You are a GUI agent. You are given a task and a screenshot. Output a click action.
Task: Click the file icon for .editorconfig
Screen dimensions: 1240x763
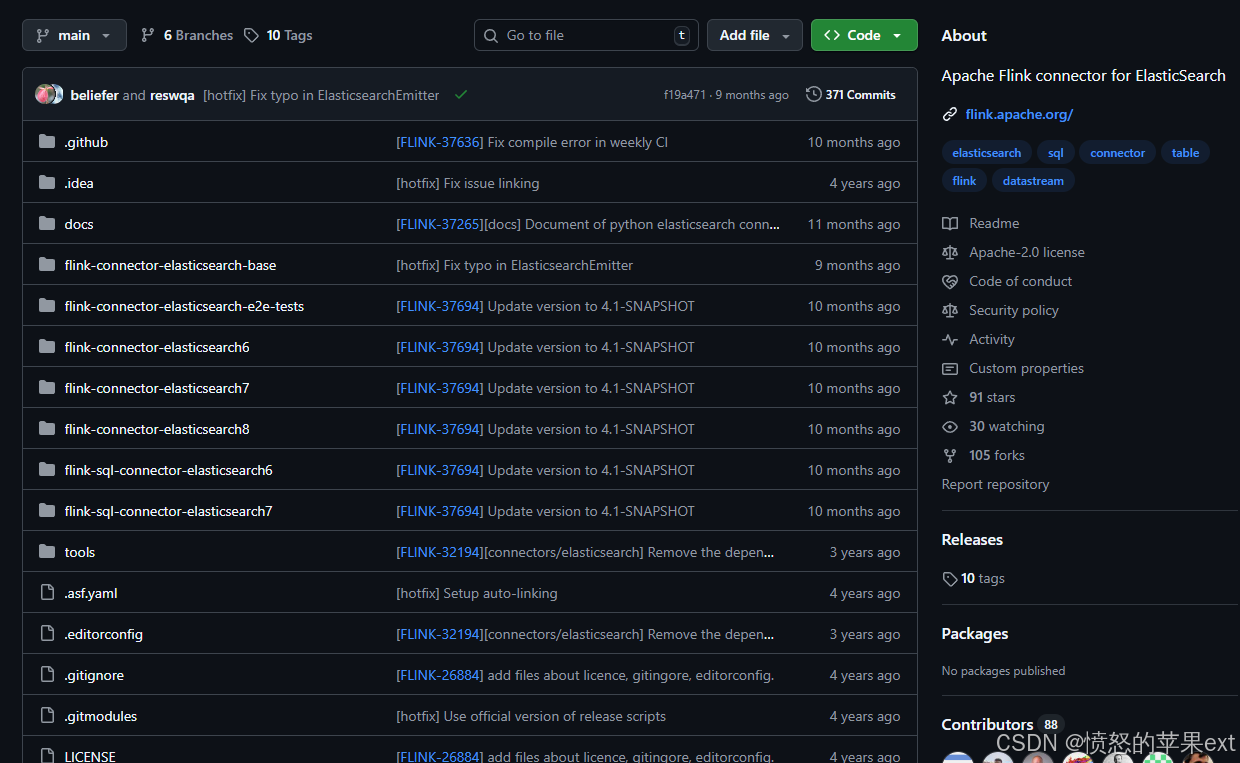point(47,634)
